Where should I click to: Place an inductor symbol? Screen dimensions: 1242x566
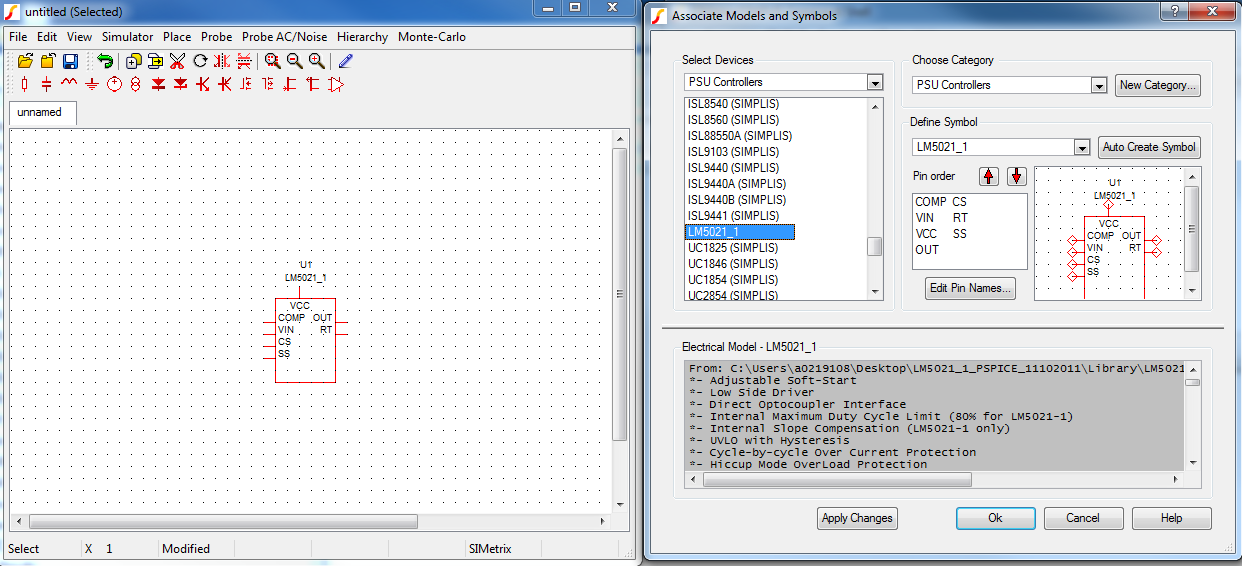click(70, 84)
